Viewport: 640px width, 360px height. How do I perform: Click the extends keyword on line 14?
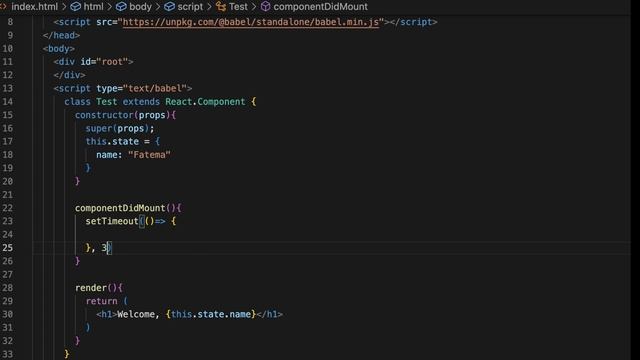pyautogui.click(x=141, y=102)
